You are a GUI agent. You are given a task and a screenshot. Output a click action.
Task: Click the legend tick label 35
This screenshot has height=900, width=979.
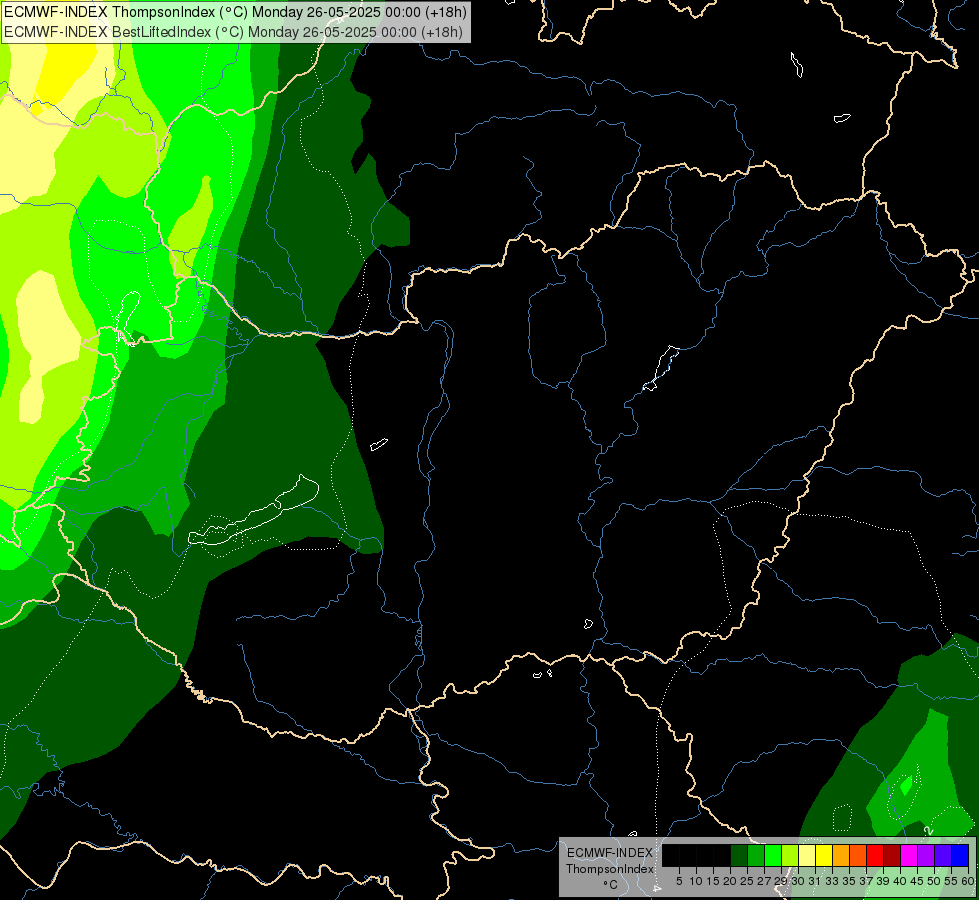(849, 881)
